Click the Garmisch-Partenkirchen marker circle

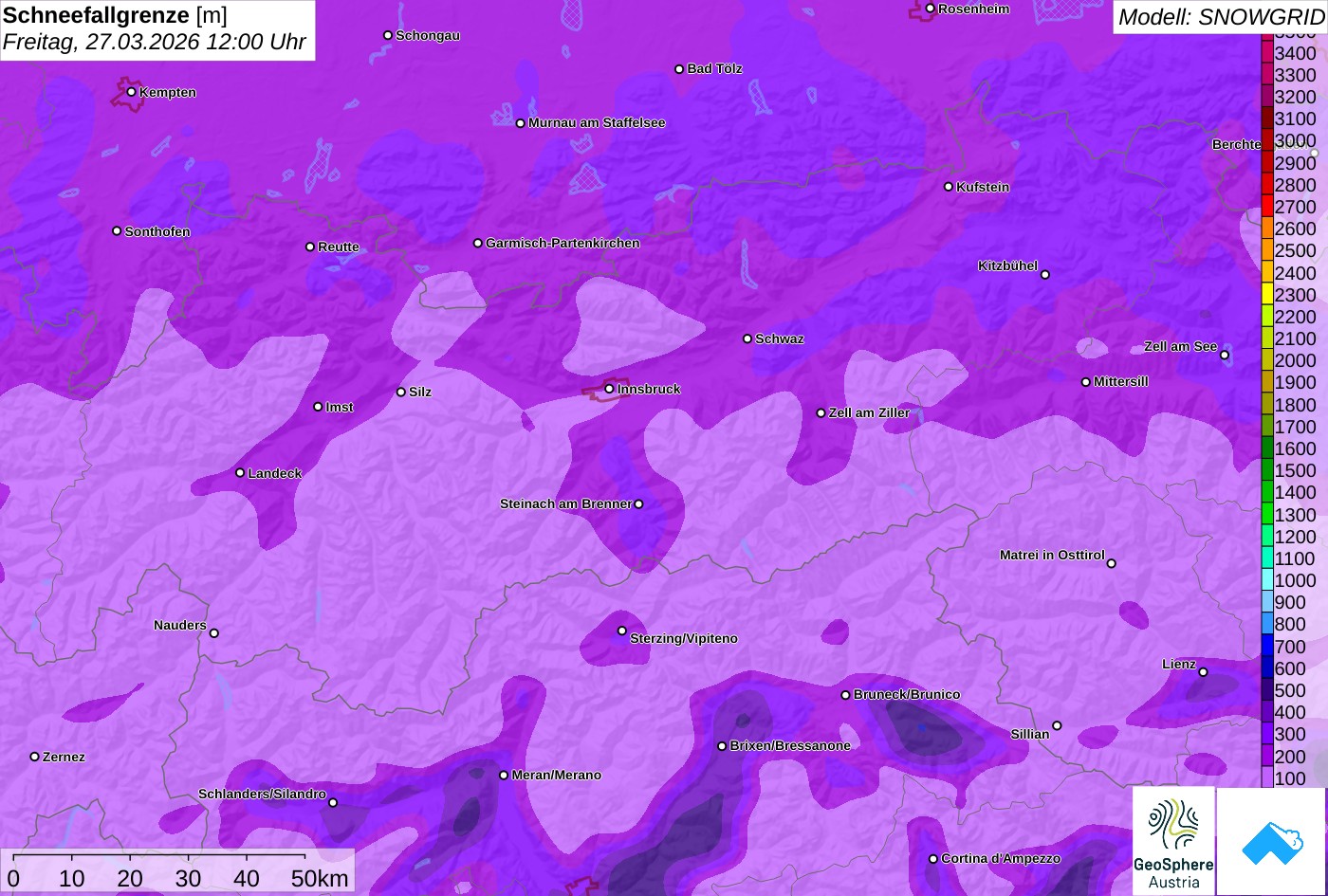point(477,244)
